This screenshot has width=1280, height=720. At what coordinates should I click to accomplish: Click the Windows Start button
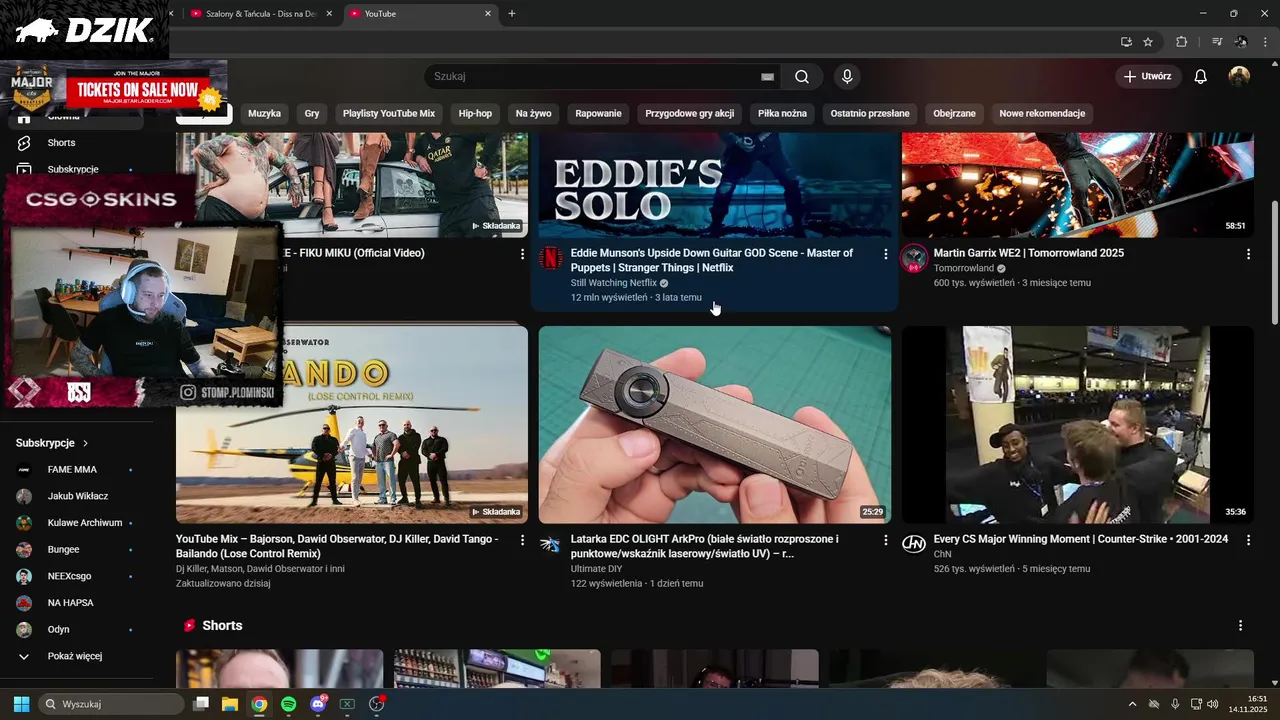(x=21, y=704)
